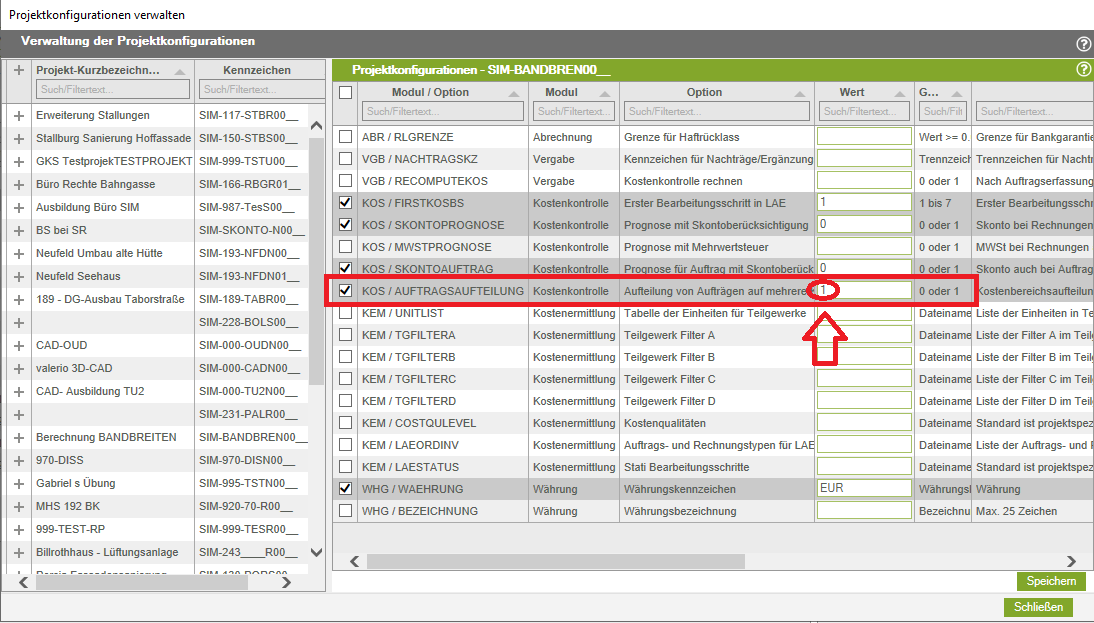The height and width of the screenshot is (623, 1094).
Task: Open help for Verwaltung der Projektkonfigurationen header
Action: pyautogui.click(x=1084, y=44)
